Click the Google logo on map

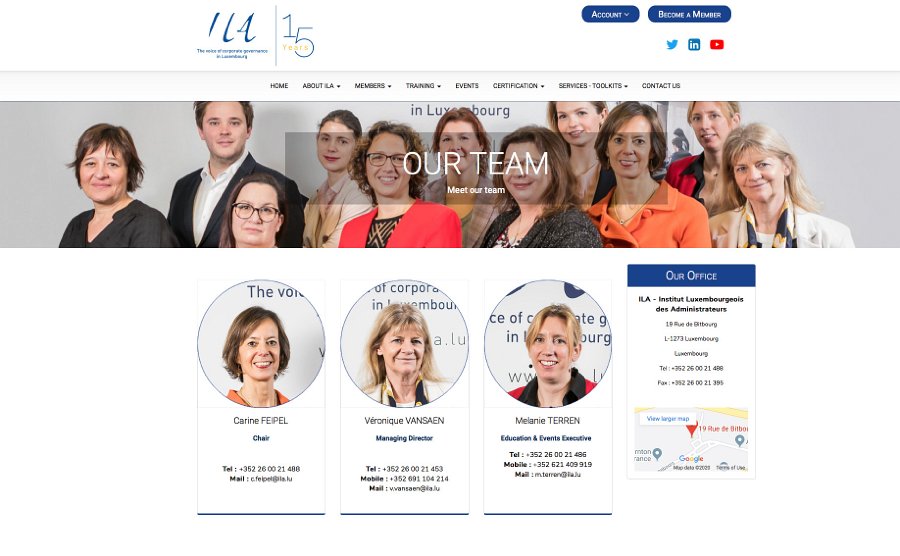point(690,458)
